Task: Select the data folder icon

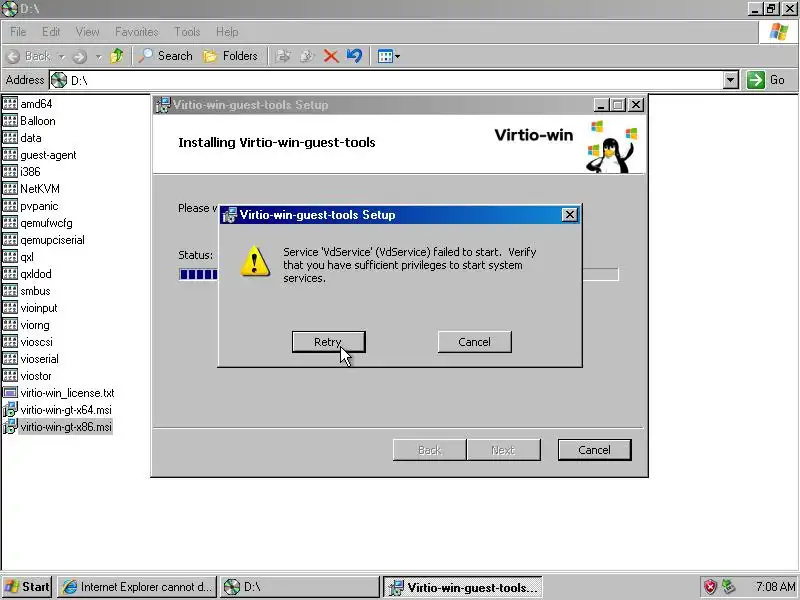Action: tap(10, 138)
